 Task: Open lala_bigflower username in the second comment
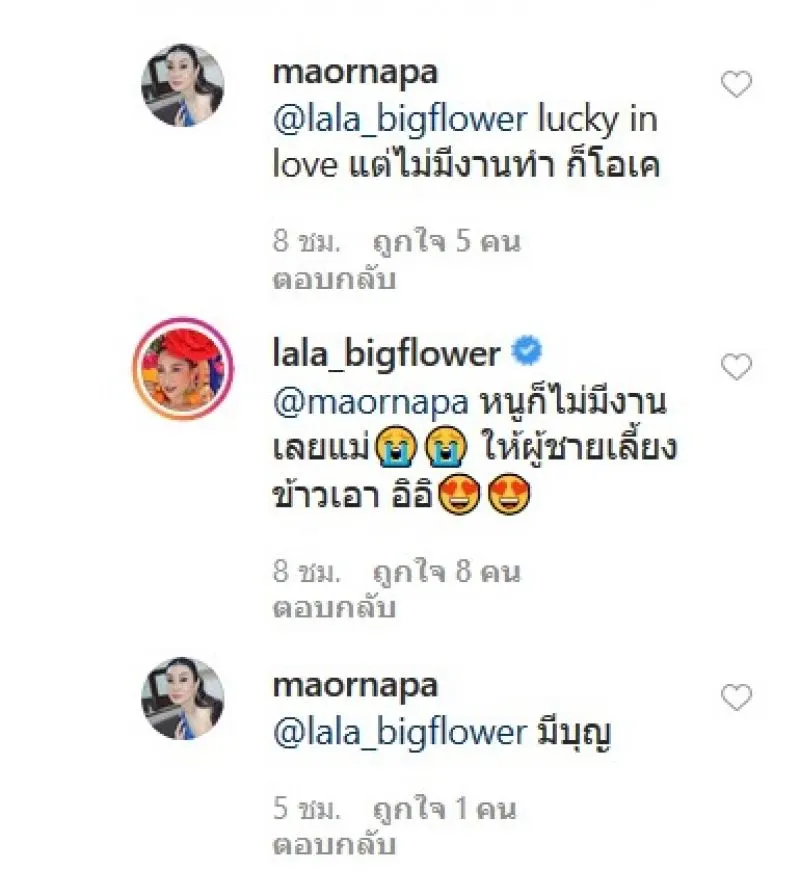point(387,353)
